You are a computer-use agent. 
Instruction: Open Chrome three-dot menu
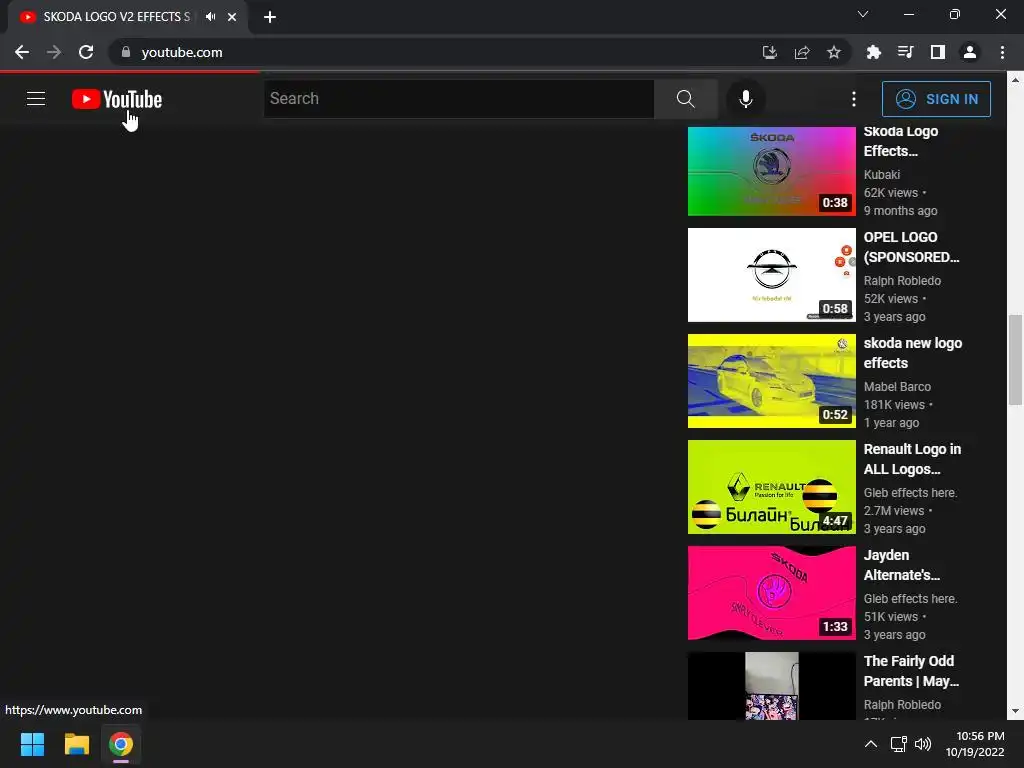[x=1002, y=52]
